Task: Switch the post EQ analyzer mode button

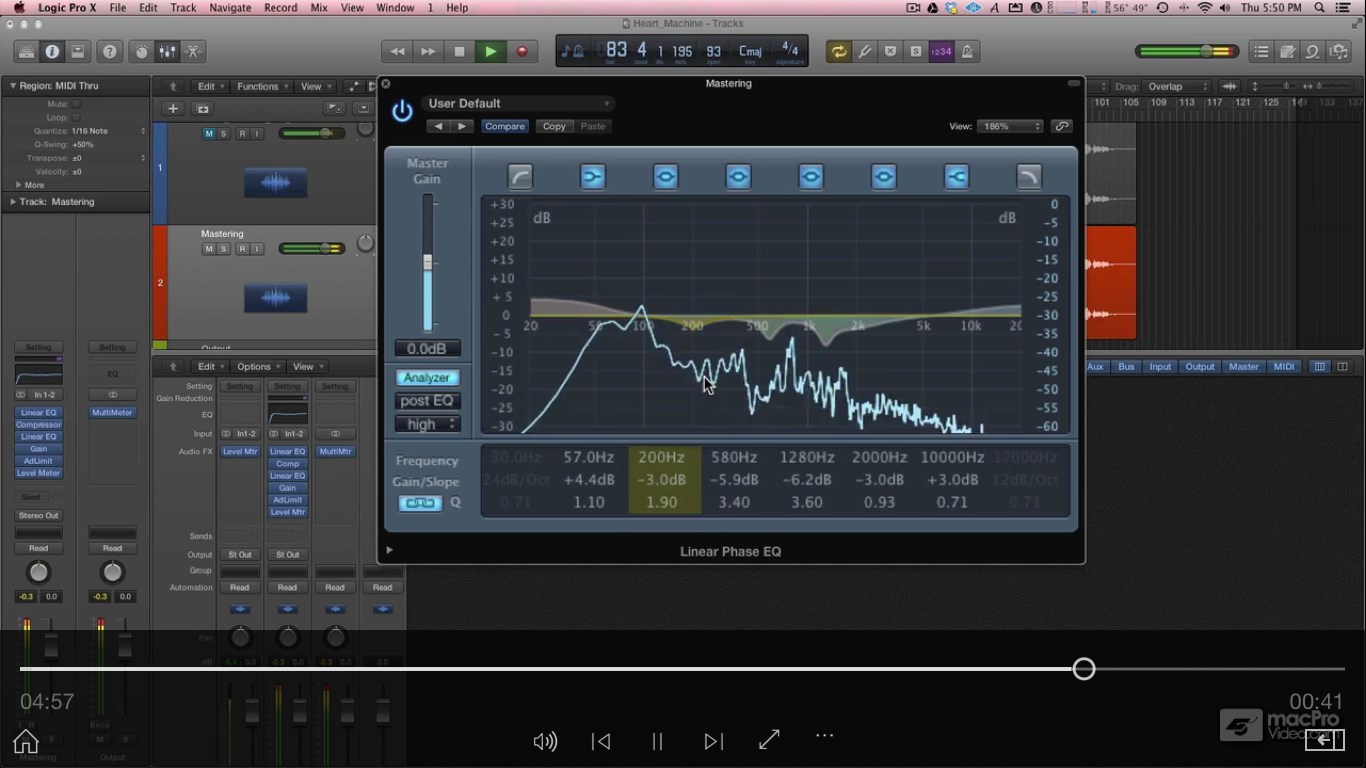Action: [x=427, y=401]
